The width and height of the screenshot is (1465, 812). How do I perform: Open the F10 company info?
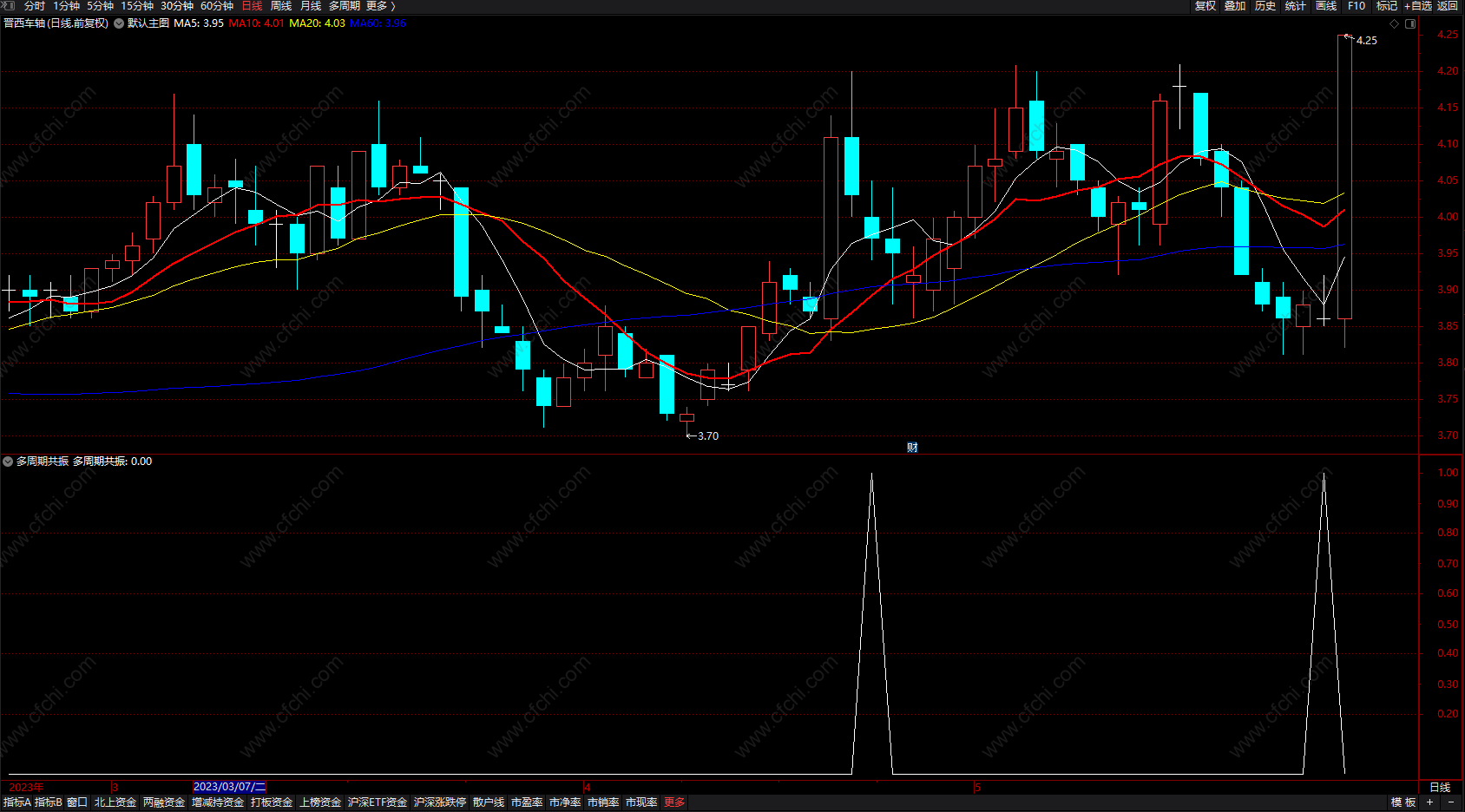coord(1357,6)
